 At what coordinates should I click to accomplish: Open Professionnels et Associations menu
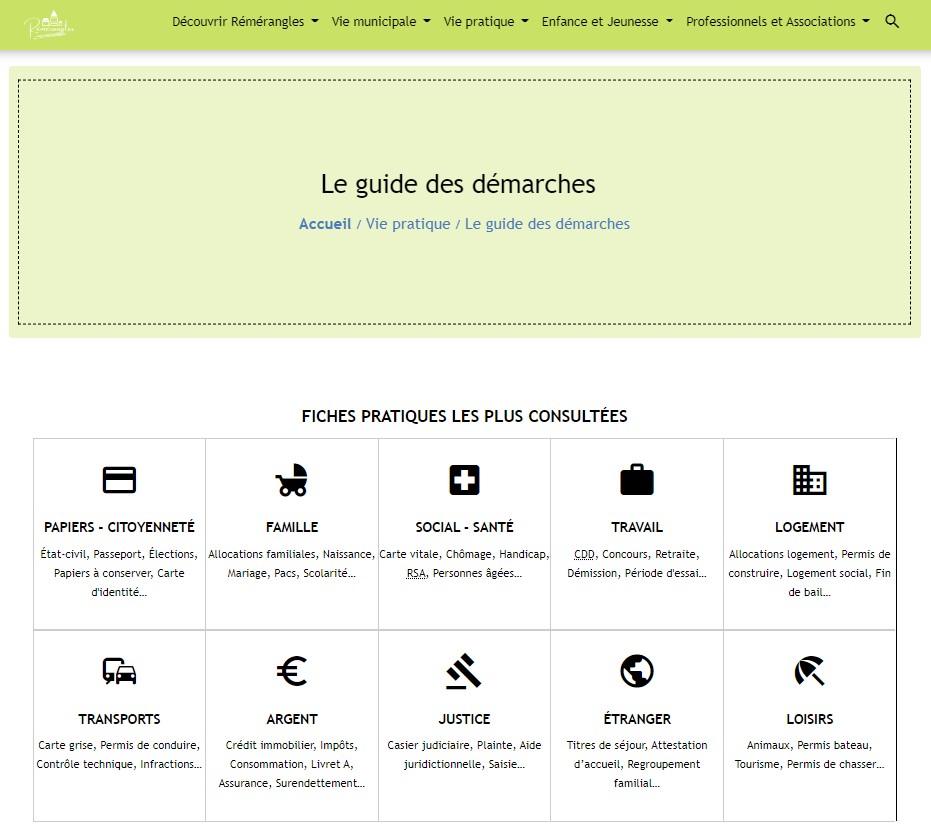[777, 21]
